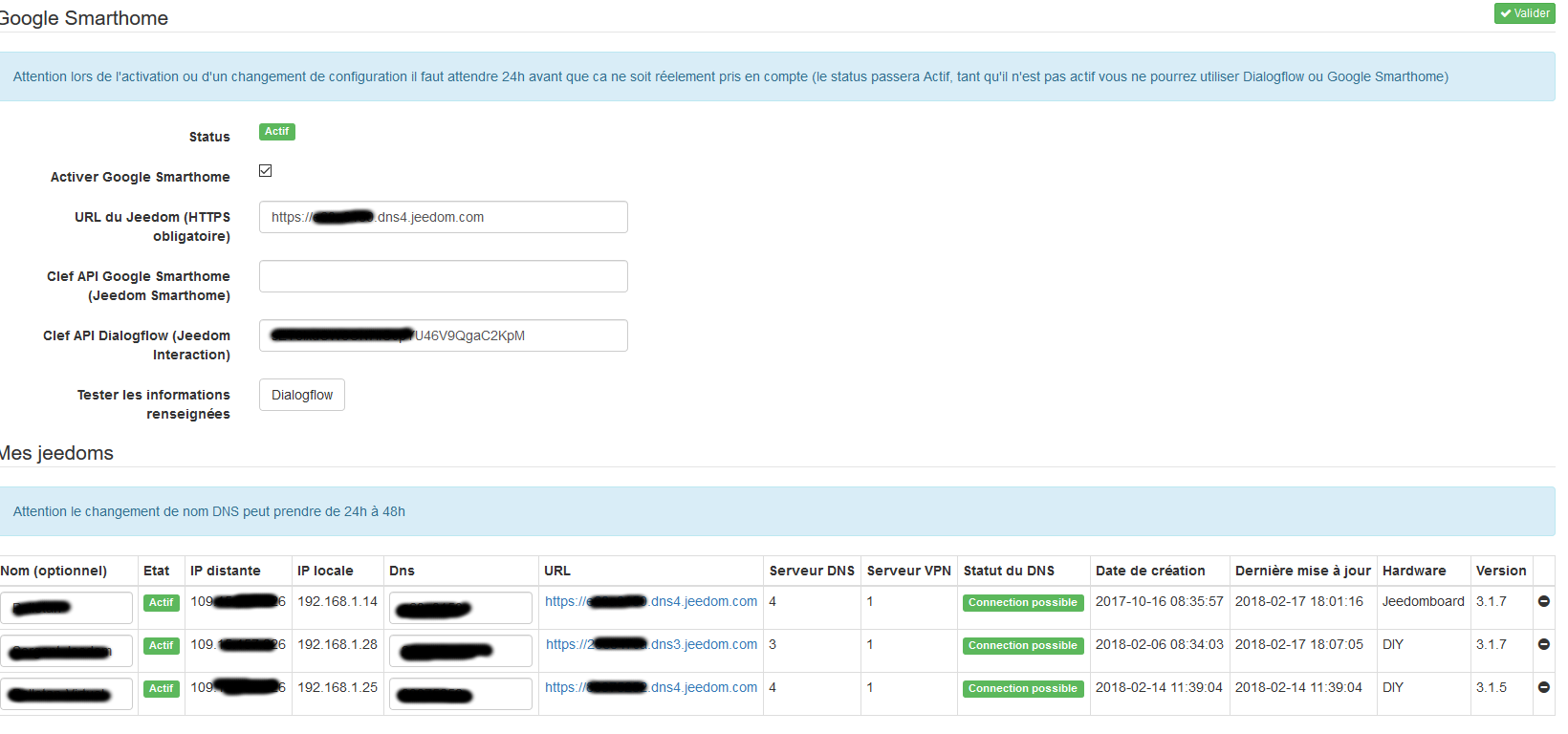
Task: Edit name field of 192.168.1.25 row
Action: [x=66, y=694]
